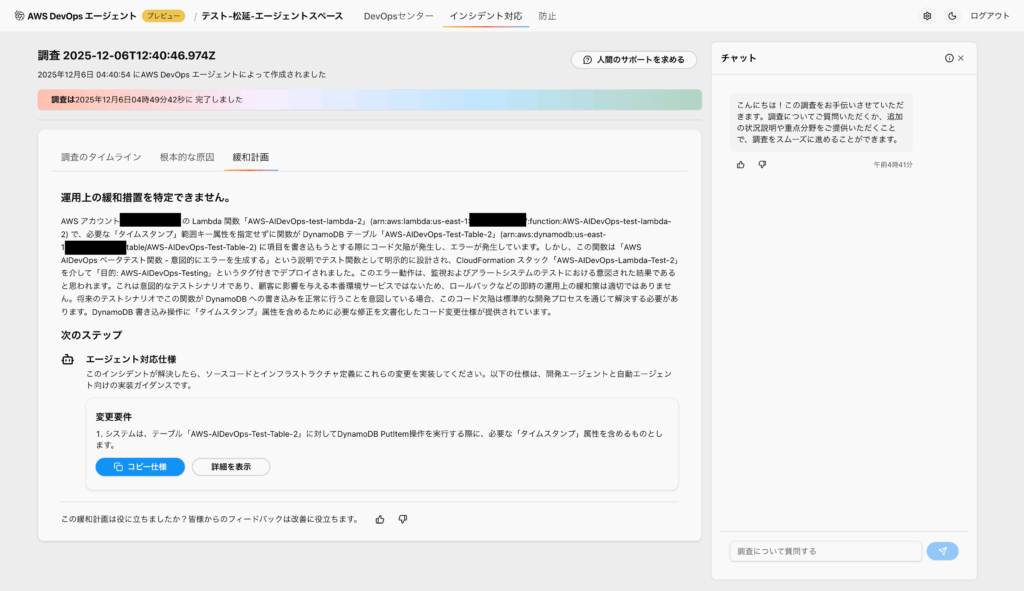Thumbs up the chat greeting message

(741, 164)
